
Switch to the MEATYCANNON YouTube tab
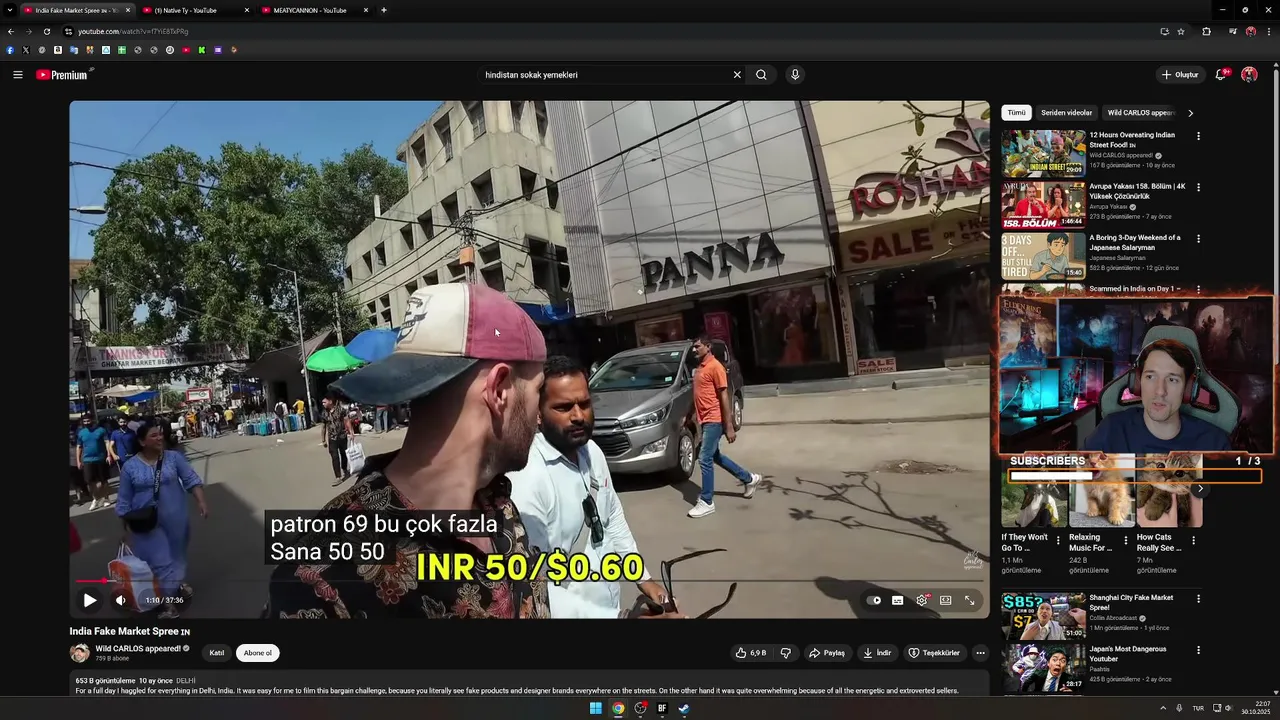pyautogui.click(x=312, y=10)
